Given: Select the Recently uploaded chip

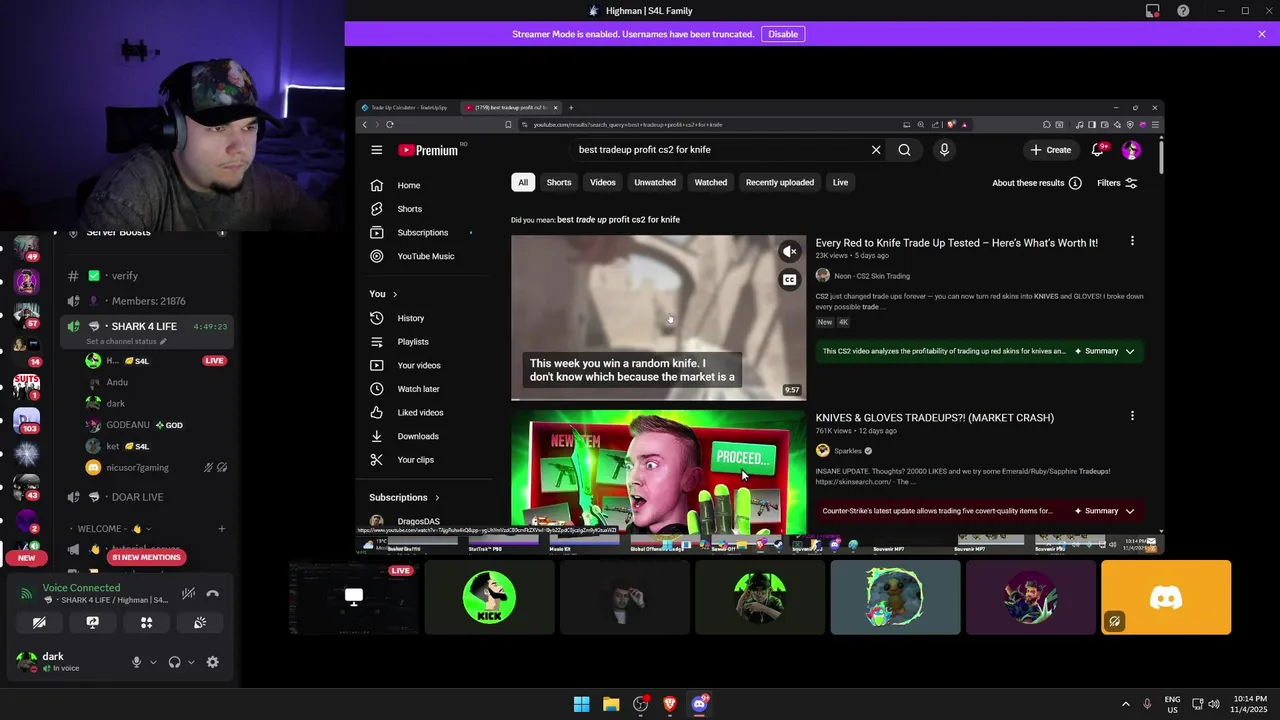Looking at the screenshot, I should 780,182.
